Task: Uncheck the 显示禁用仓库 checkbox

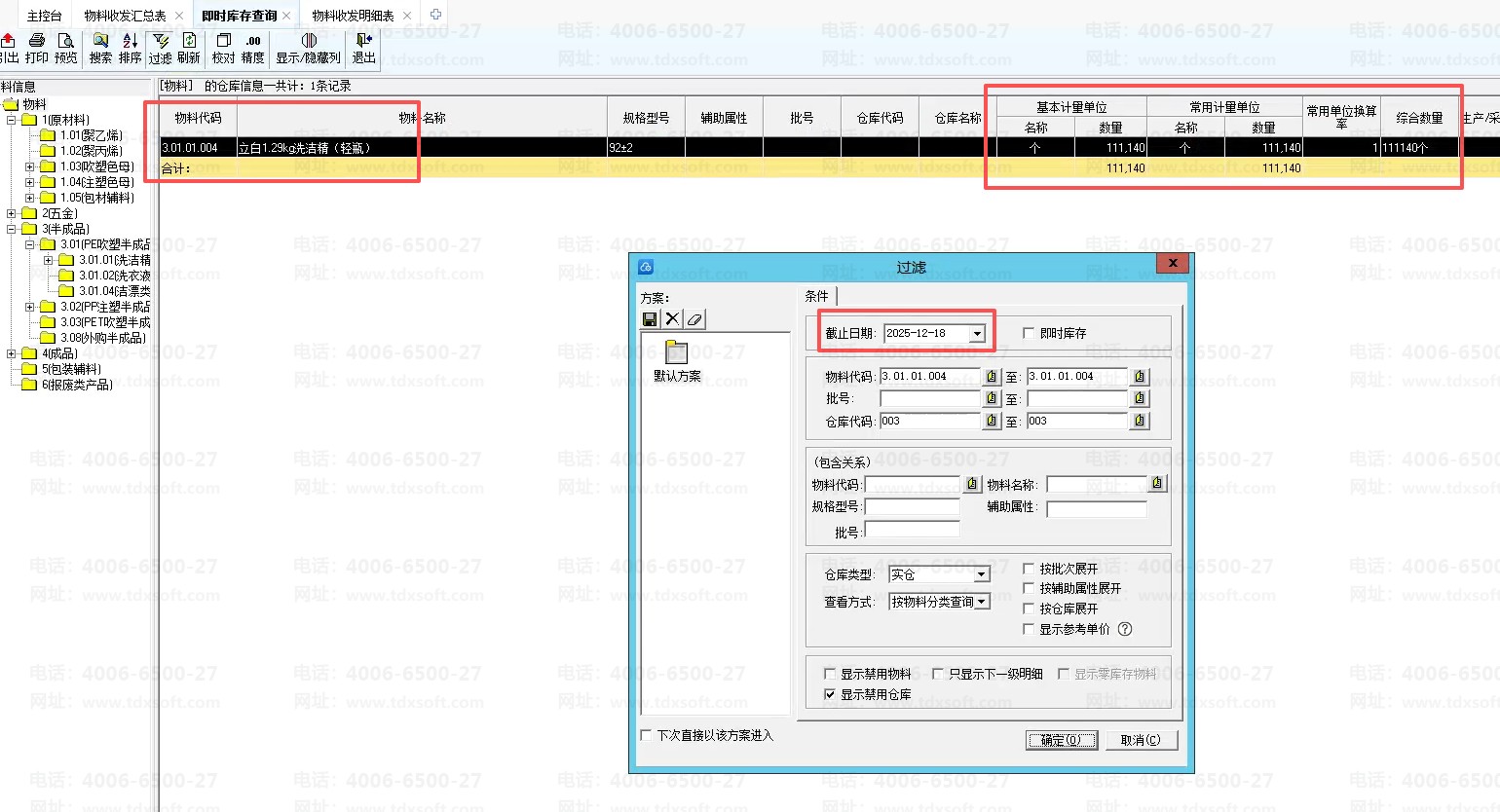Action: [x=830, y=694]
